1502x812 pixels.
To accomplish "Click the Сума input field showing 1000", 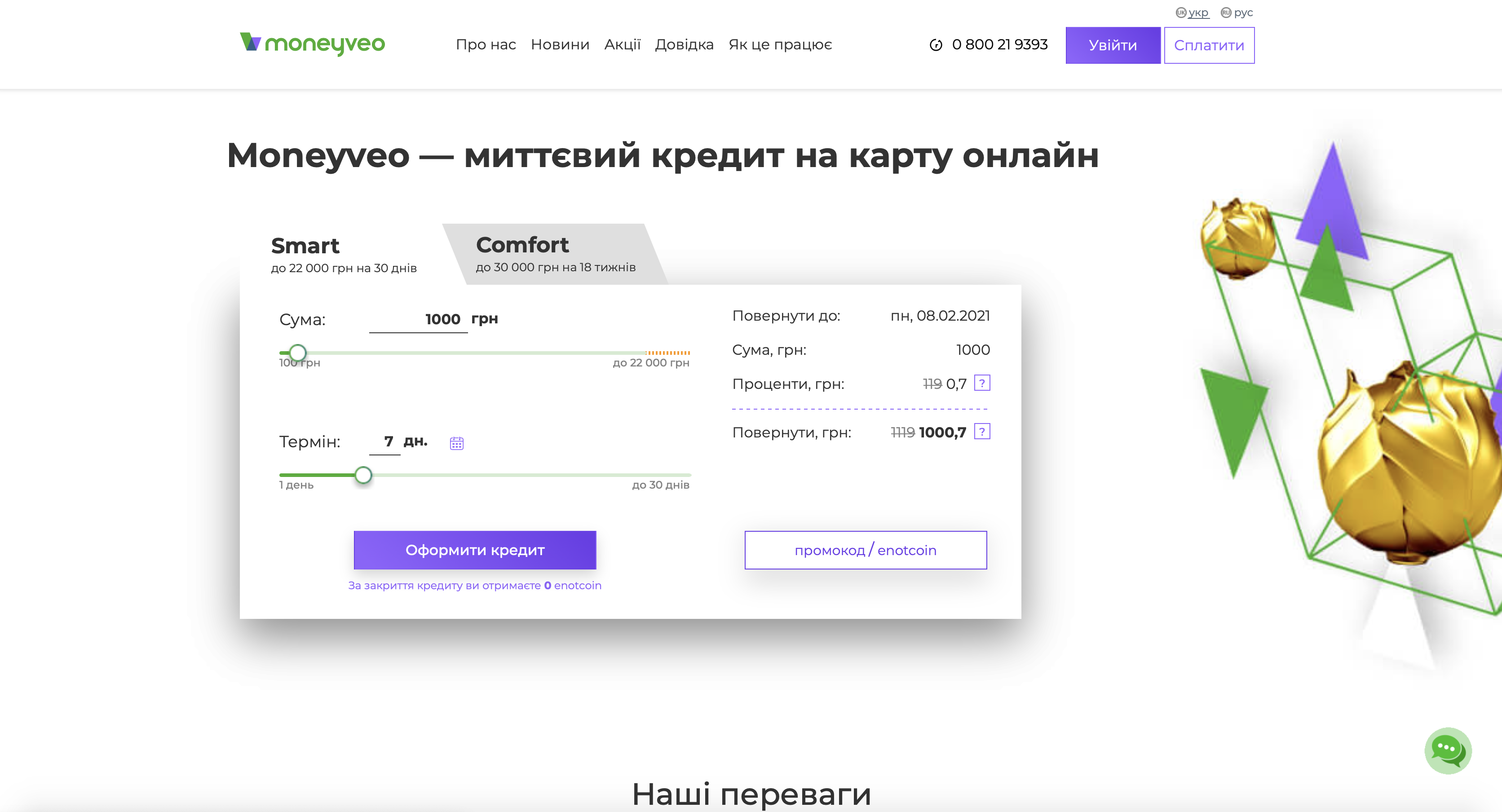I will (418, 319).
